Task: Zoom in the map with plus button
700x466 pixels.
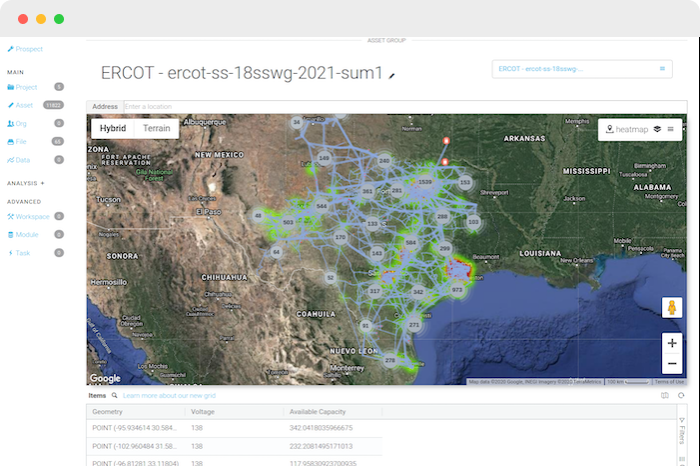Action: coord(672,343)
